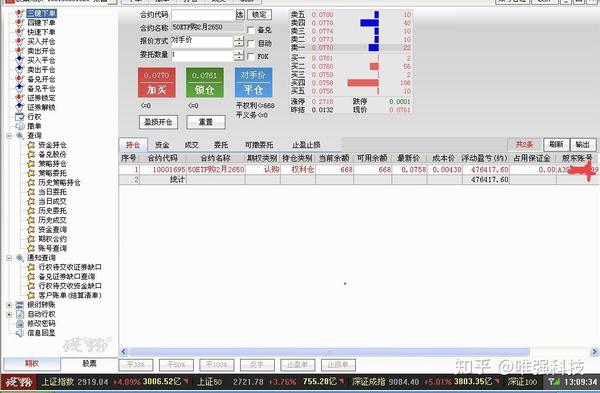Open 历史成交 query
Screen dimensions: 600x393
point(52,220)
